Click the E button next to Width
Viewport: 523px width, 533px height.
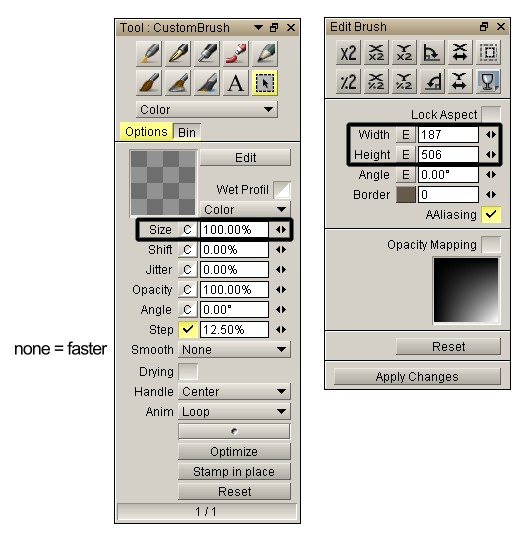click(406, 135)
